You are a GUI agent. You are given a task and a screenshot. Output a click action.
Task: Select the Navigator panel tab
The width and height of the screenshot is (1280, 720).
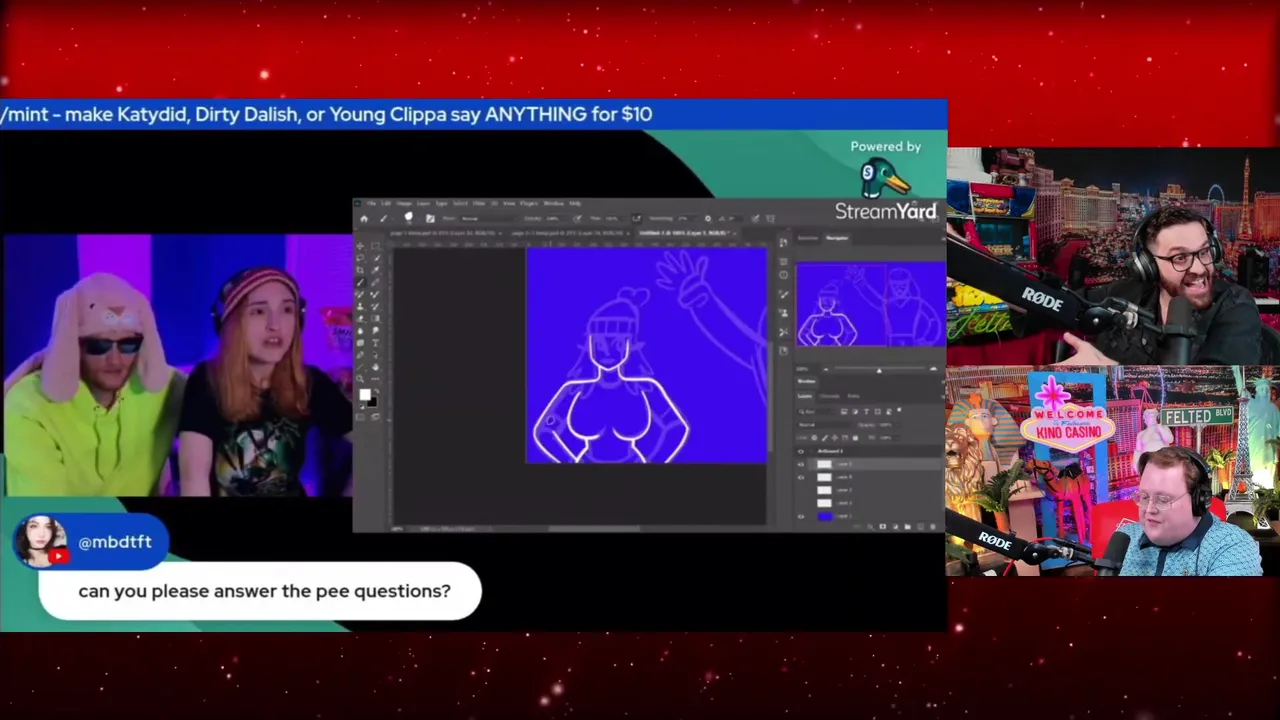[x=836, y=238]
